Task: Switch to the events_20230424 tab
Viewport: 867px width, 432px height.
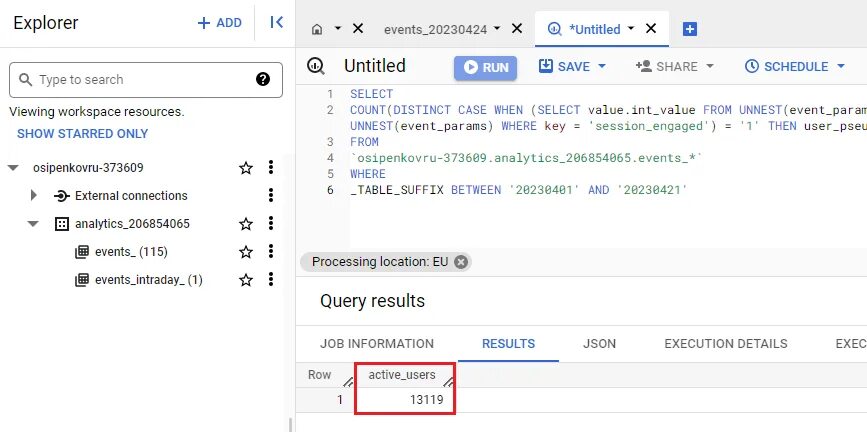Action: [435, 29]
